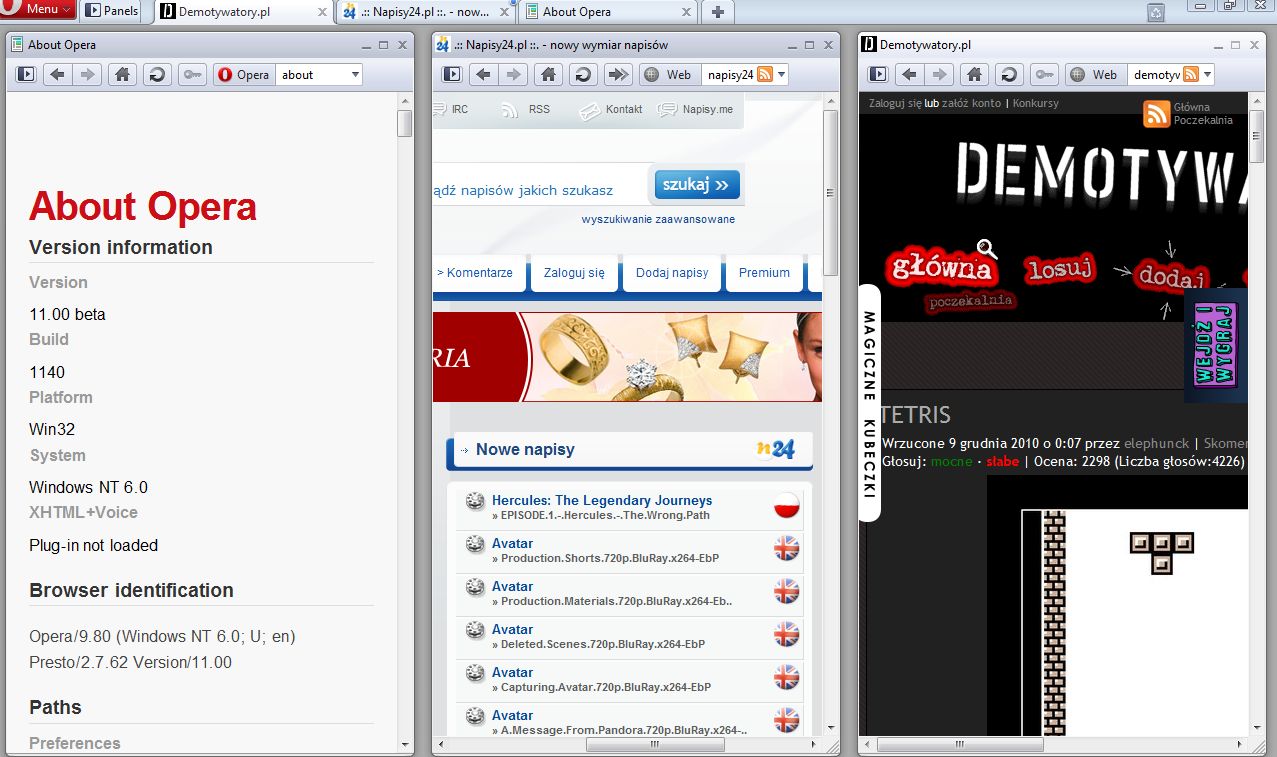The height and width of the screenshot is (757, 1277).
Task: Go back in the About Opera window
Action: (x=57, y=74)
